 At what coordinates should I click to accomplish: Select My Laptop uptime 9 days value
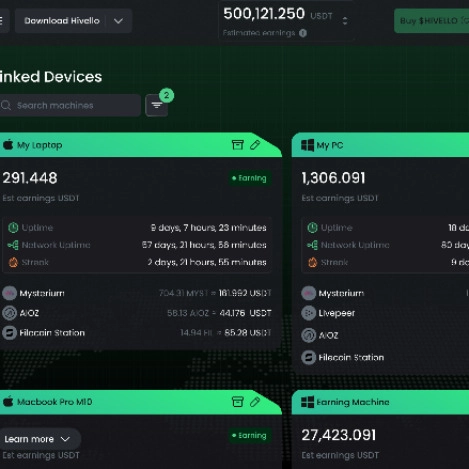[208, 228]
